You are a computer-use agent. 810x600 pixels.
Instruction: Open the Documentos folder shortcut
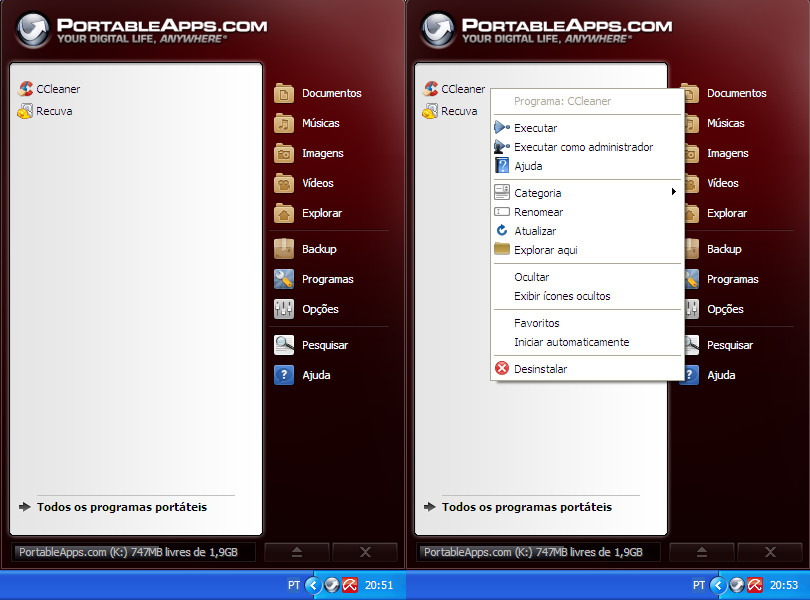coord(333,93)
